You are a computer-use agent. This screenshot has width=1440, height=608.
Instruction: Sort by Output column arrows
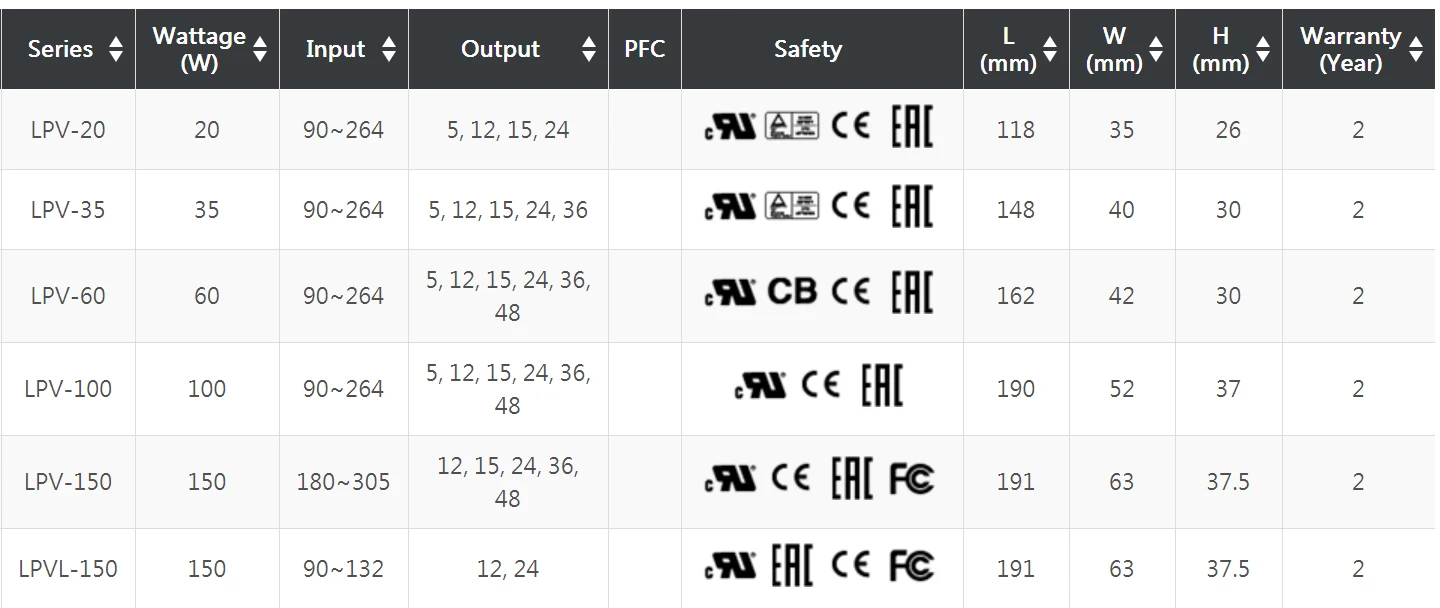(589, 49)
